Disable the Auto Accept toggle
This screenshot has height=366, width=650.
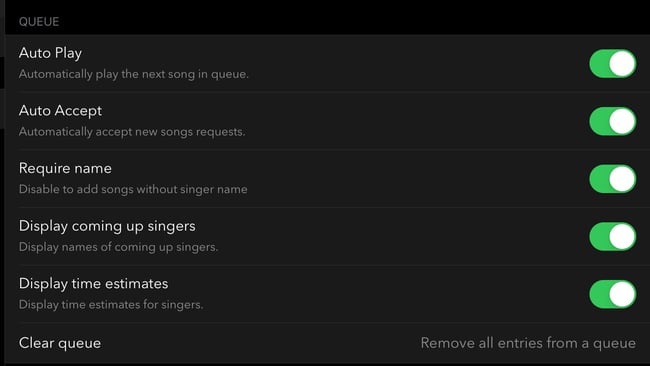click(613, 121)
